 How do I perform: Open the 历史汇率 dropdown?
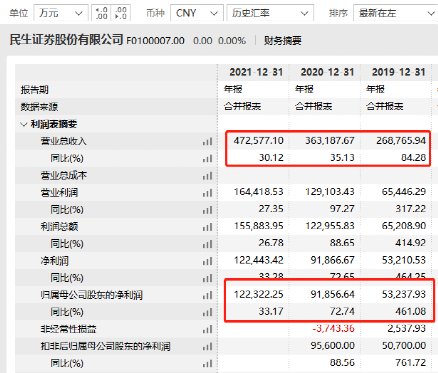[x=270, y=13]
